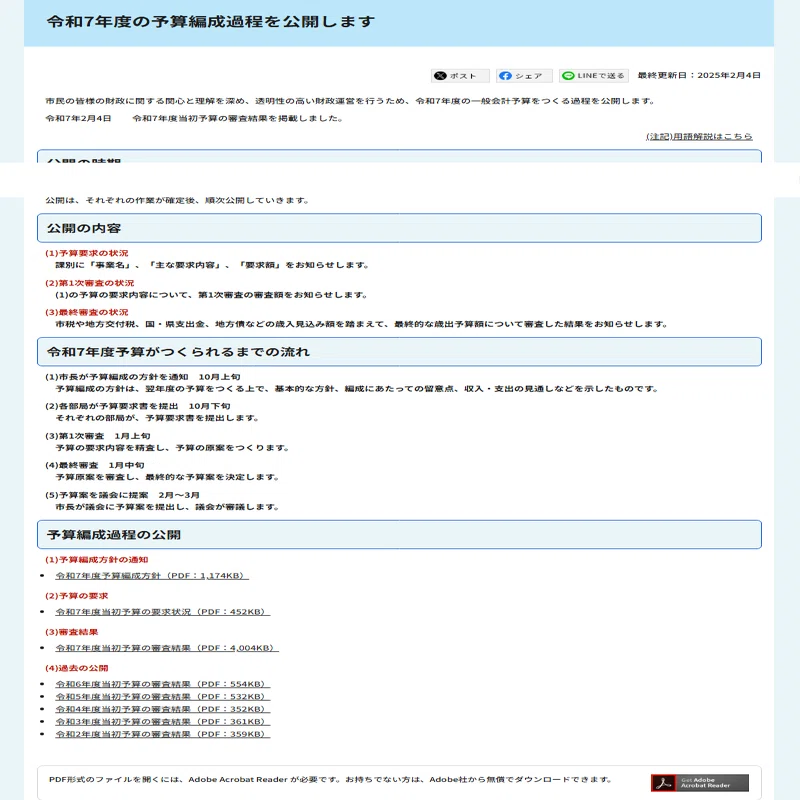Open 令和3年度当初予算の審査結果 PDF link
This screenshot has height=800, width=800.
pyautogui.click(x=163, y=721)
